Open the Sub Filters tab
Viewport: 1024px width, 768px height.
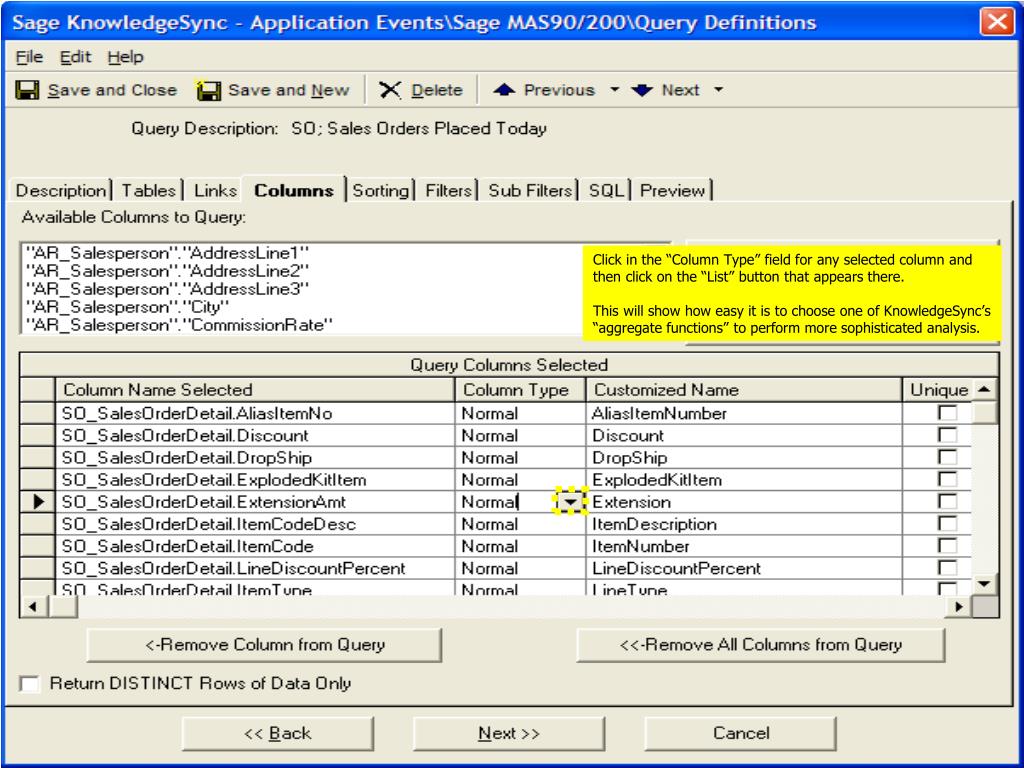pyautogui.click(x=530, y=191)
